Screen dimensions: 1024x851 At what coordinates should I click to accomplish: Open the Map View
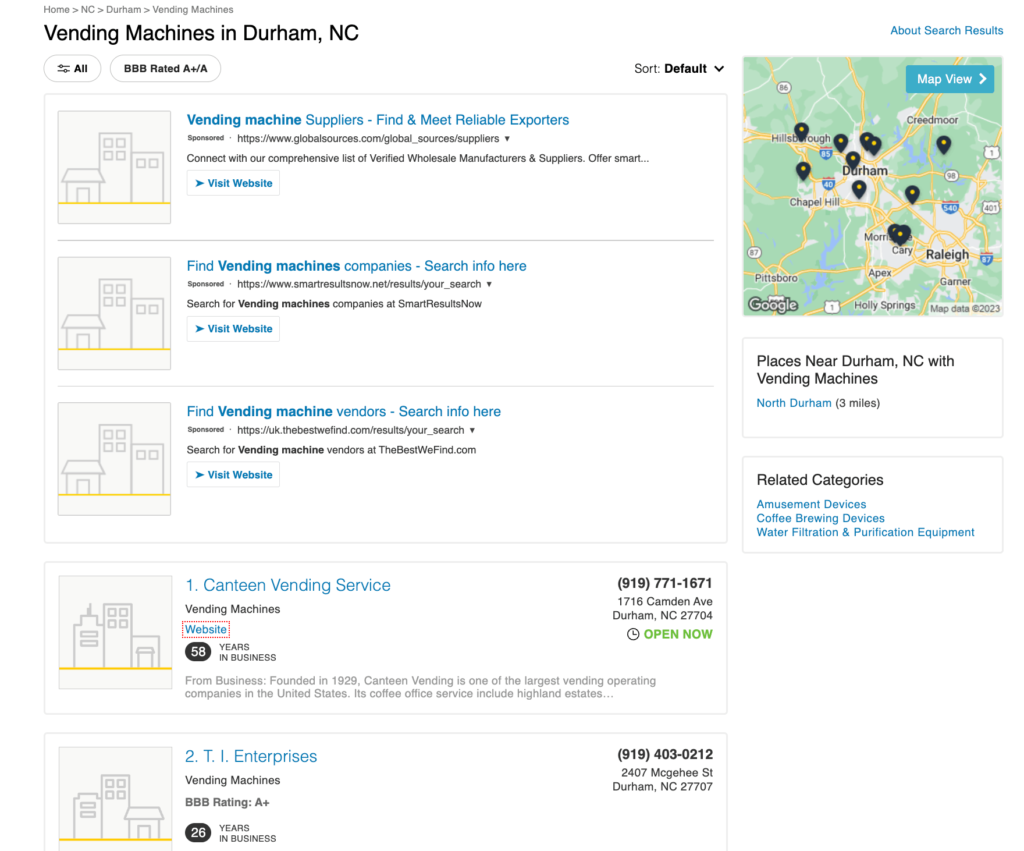949,78
